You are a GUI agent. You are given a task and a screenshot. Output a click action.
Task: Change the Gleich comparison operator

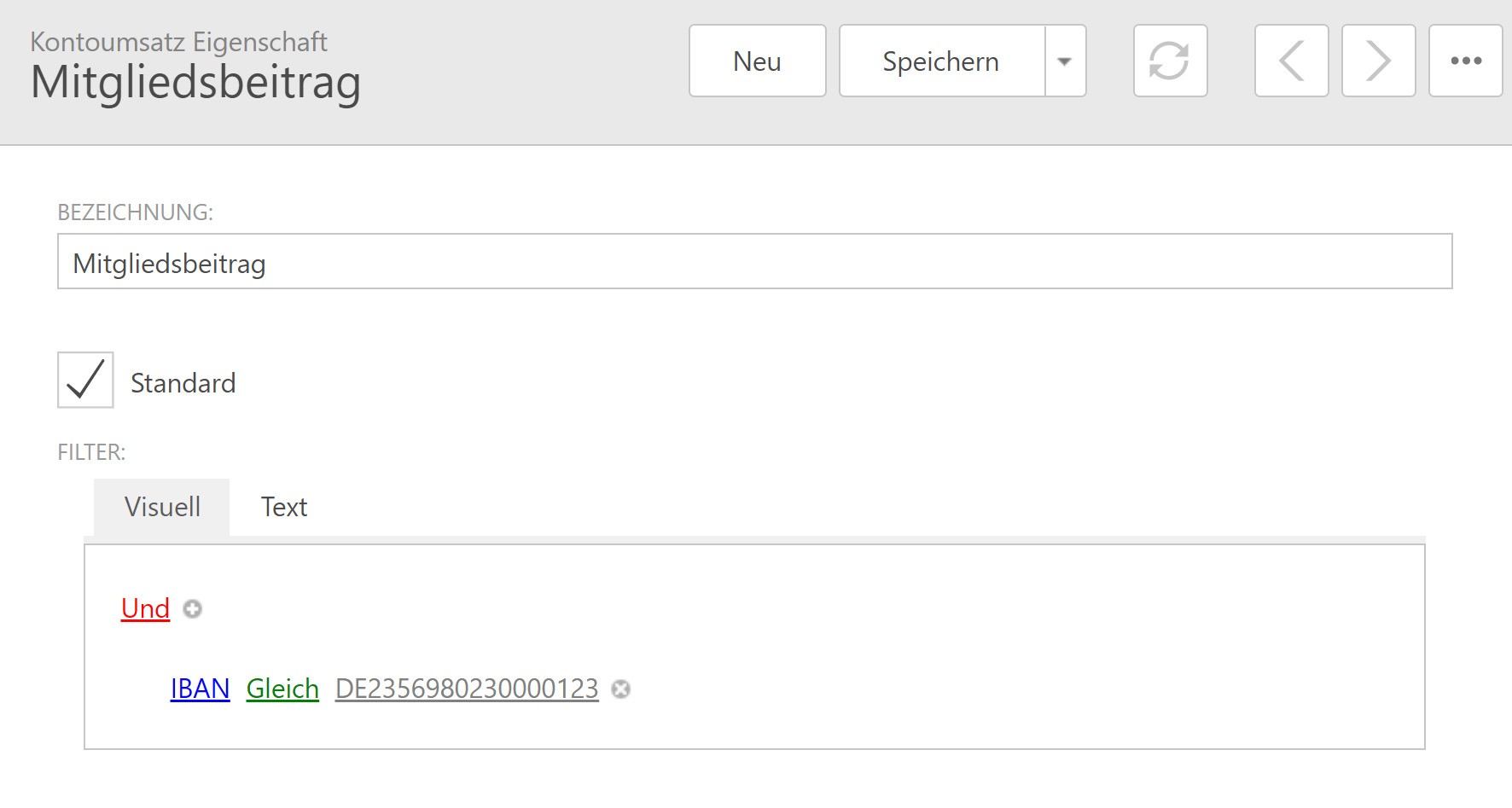282,689
